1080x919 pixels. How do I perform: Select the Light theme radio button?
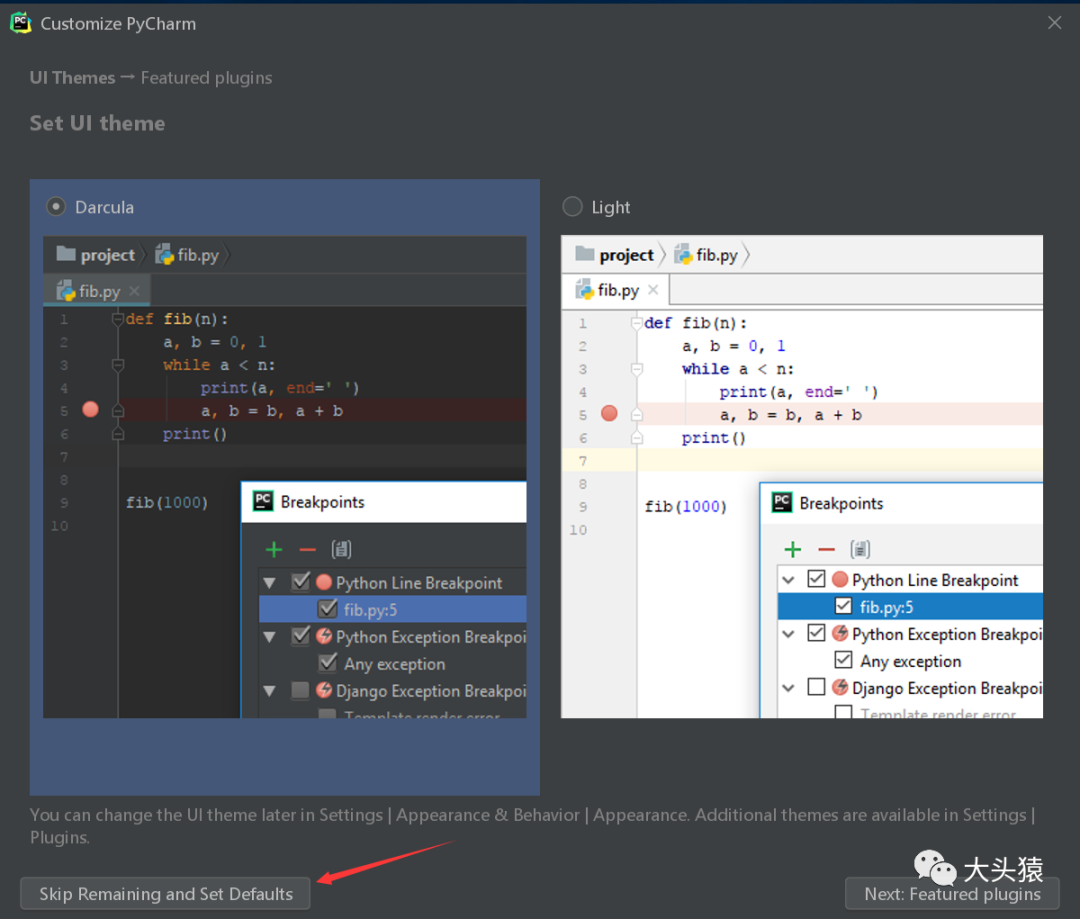572,207
